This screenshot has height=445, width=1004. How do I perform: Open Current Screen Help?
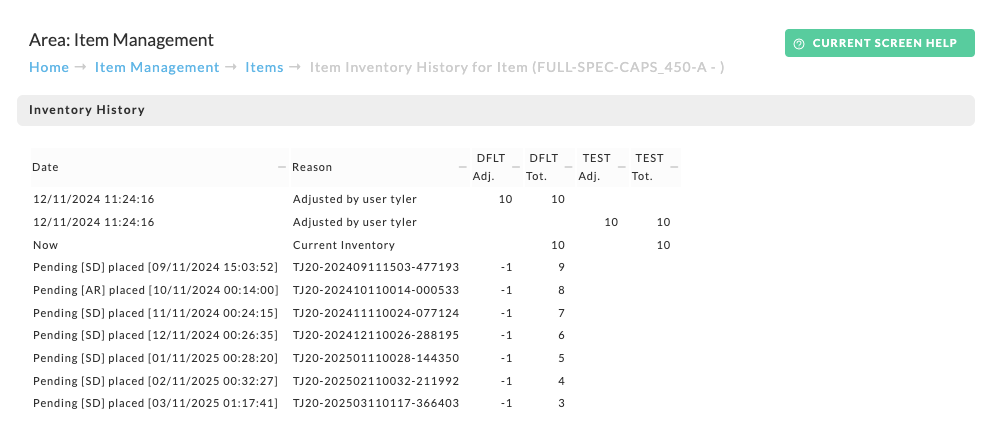[x=880, y=43]
